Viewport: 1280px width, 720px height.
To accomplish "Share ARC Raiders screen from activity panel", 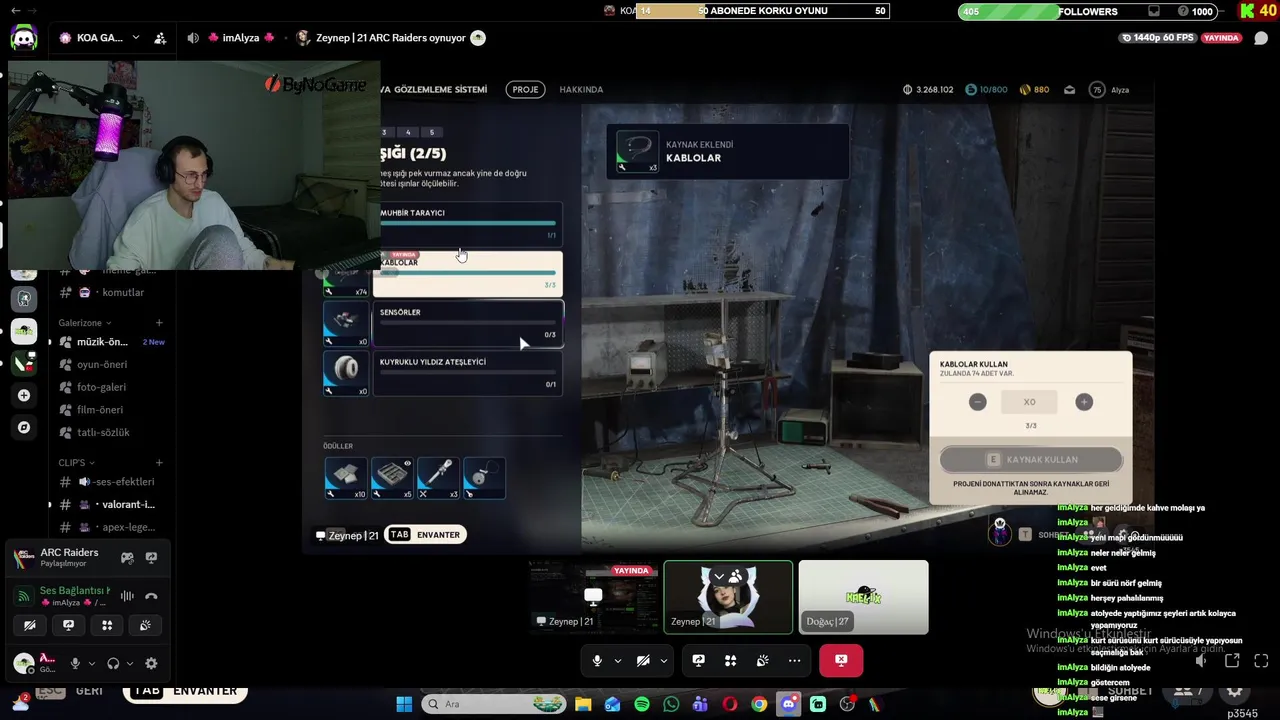I will 151,557.
